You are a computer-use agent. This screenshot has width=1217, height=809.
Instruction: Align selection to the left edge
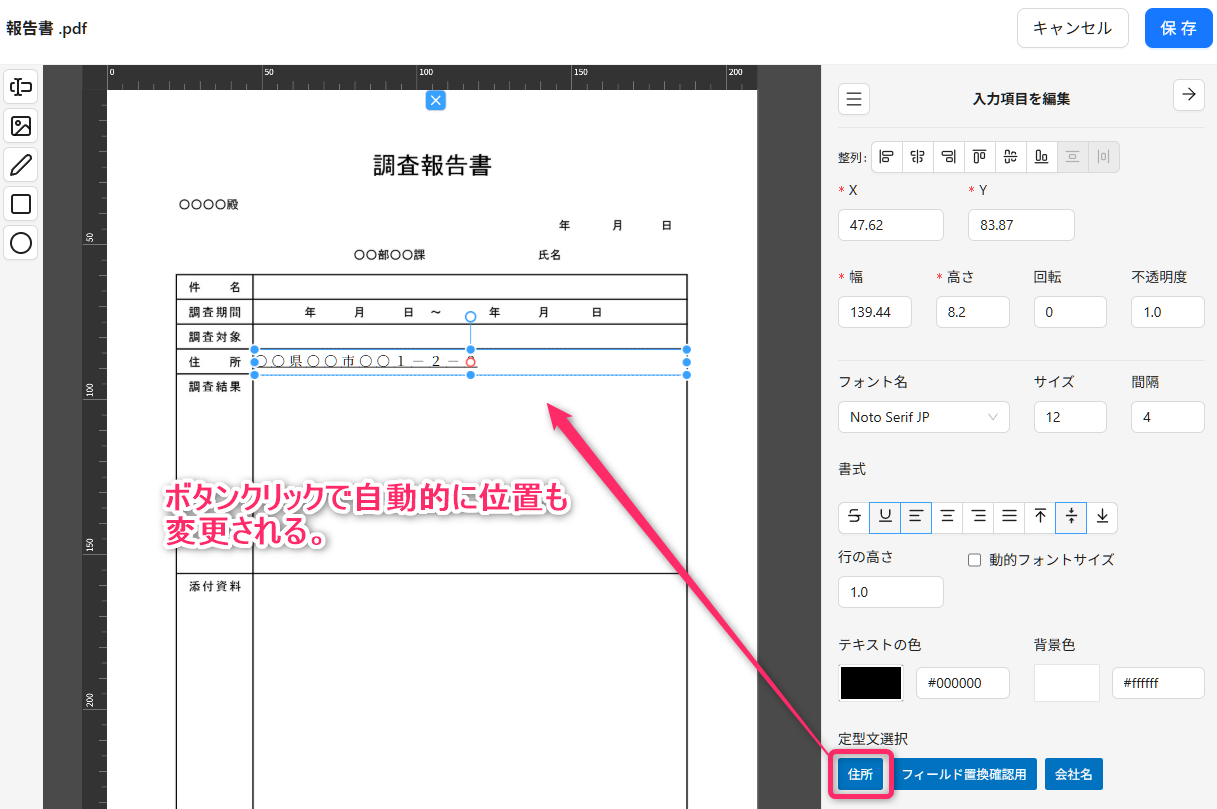[887, 157]
